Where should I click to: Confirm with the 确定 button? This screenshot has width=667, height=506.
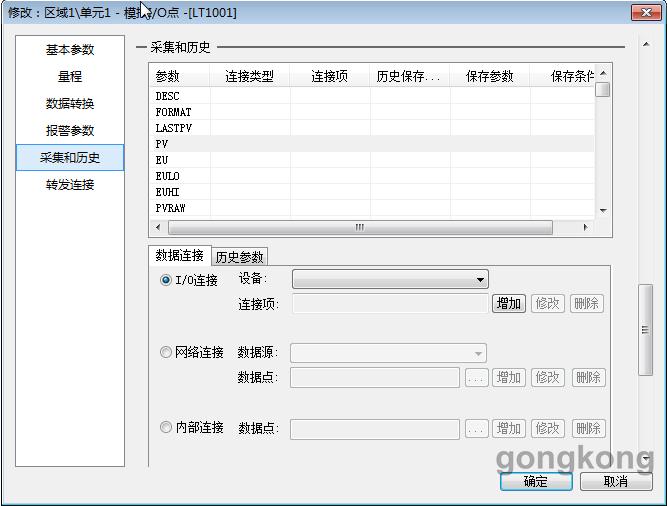point(536,482)
